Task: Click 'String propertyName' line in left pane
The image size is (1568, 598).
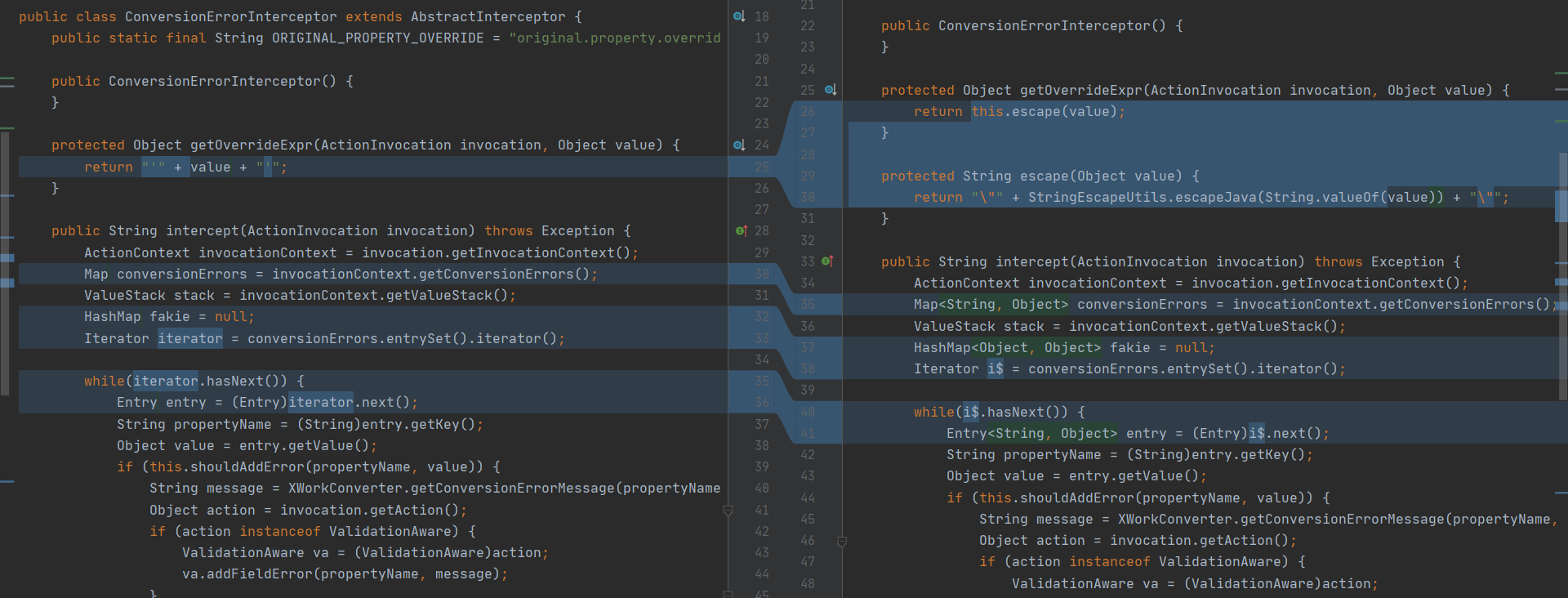Action: point(300,425)
